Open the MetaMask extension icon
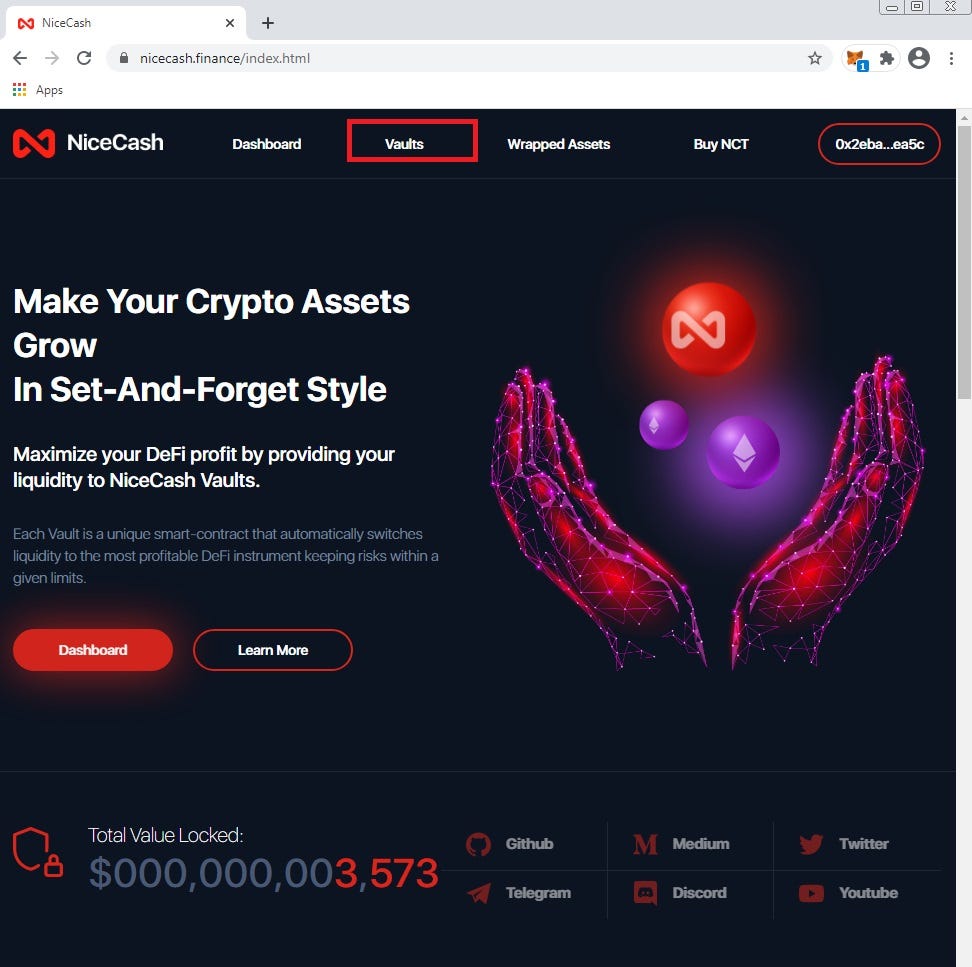 coord(857,59)
